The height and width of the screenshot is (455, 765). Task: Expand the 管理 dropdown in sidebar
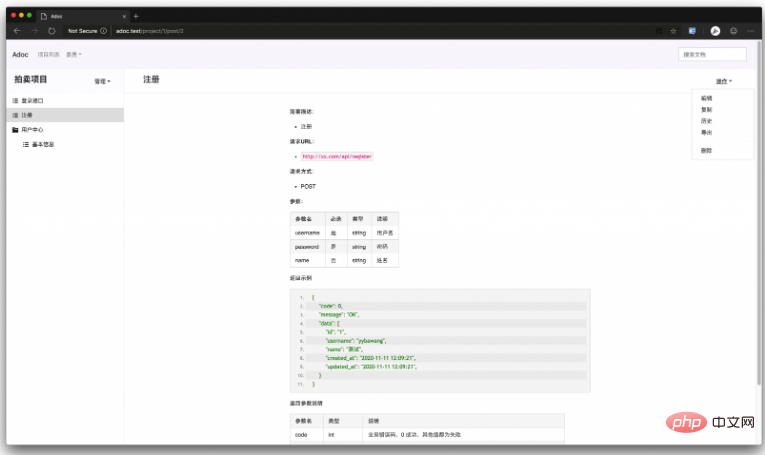[x=102, y=81]
